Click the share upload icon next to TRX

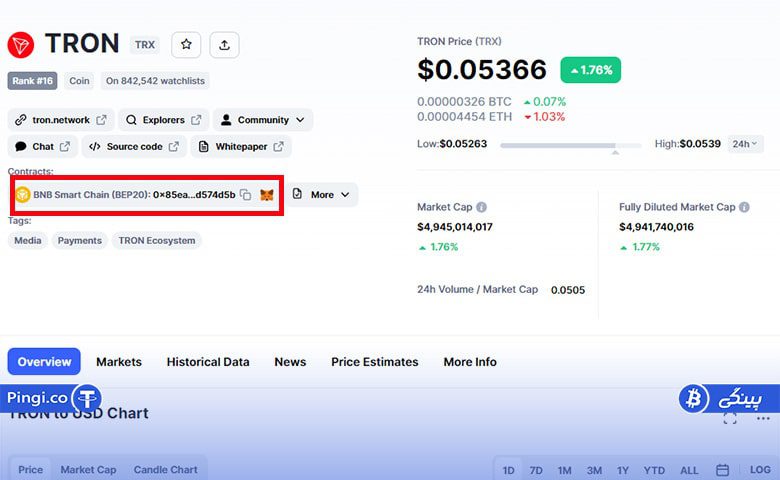[224, 45]
